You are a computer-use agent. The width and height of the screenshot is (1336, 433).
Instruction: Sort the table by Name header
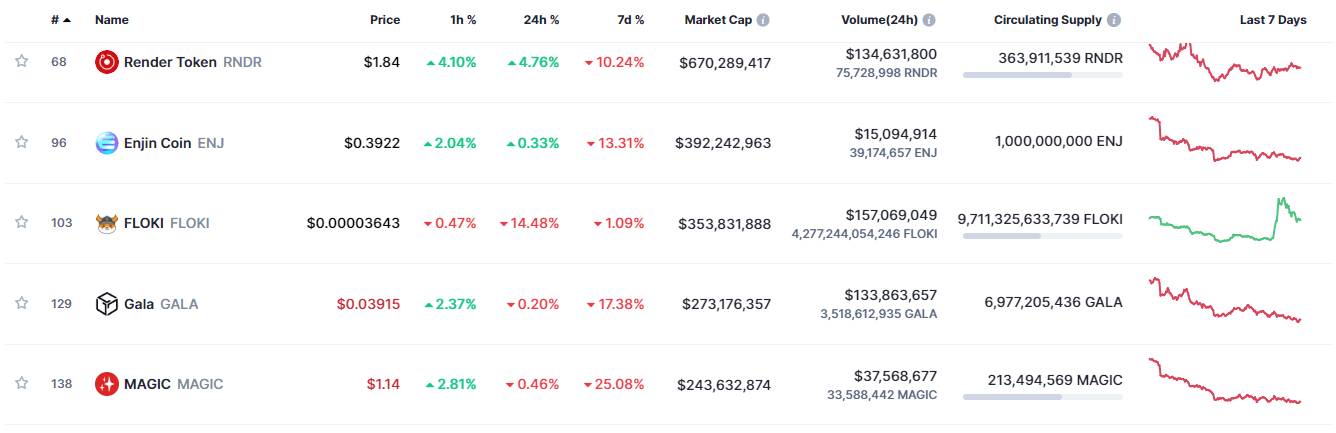[x=111, y=20]
